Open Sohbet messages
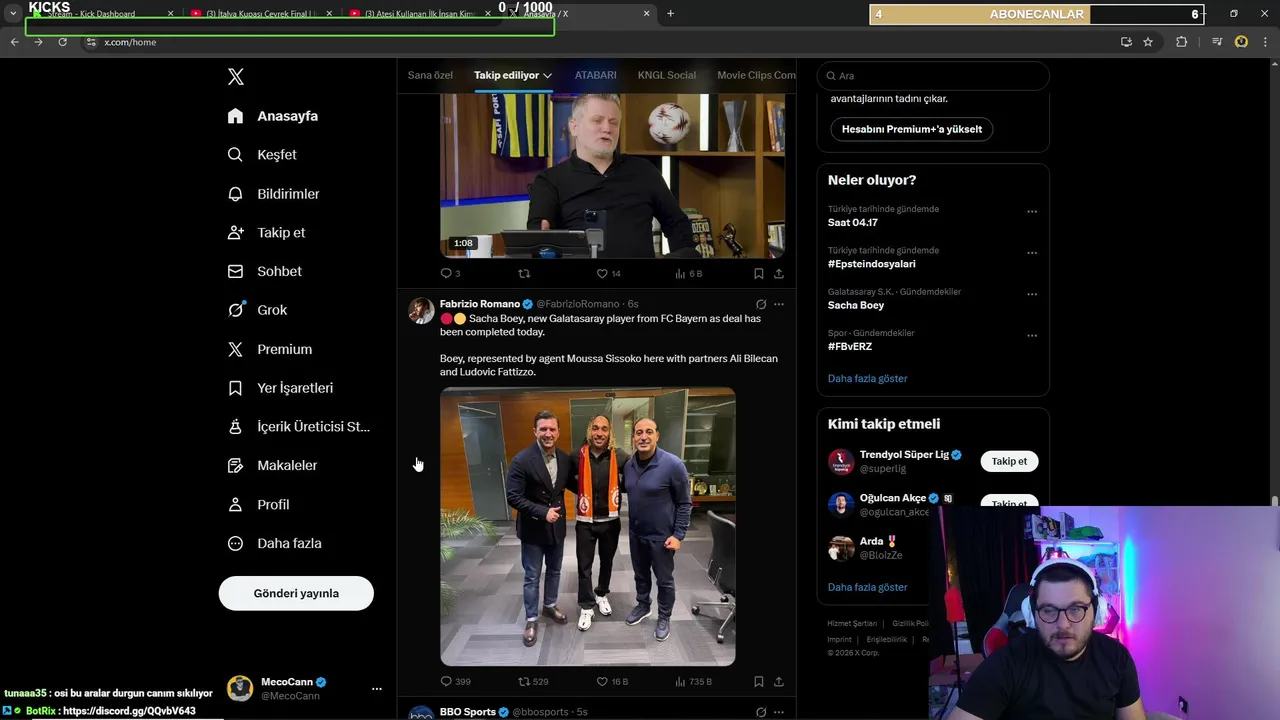Viewport: 1280px width, 720px height. pos(265,271)
